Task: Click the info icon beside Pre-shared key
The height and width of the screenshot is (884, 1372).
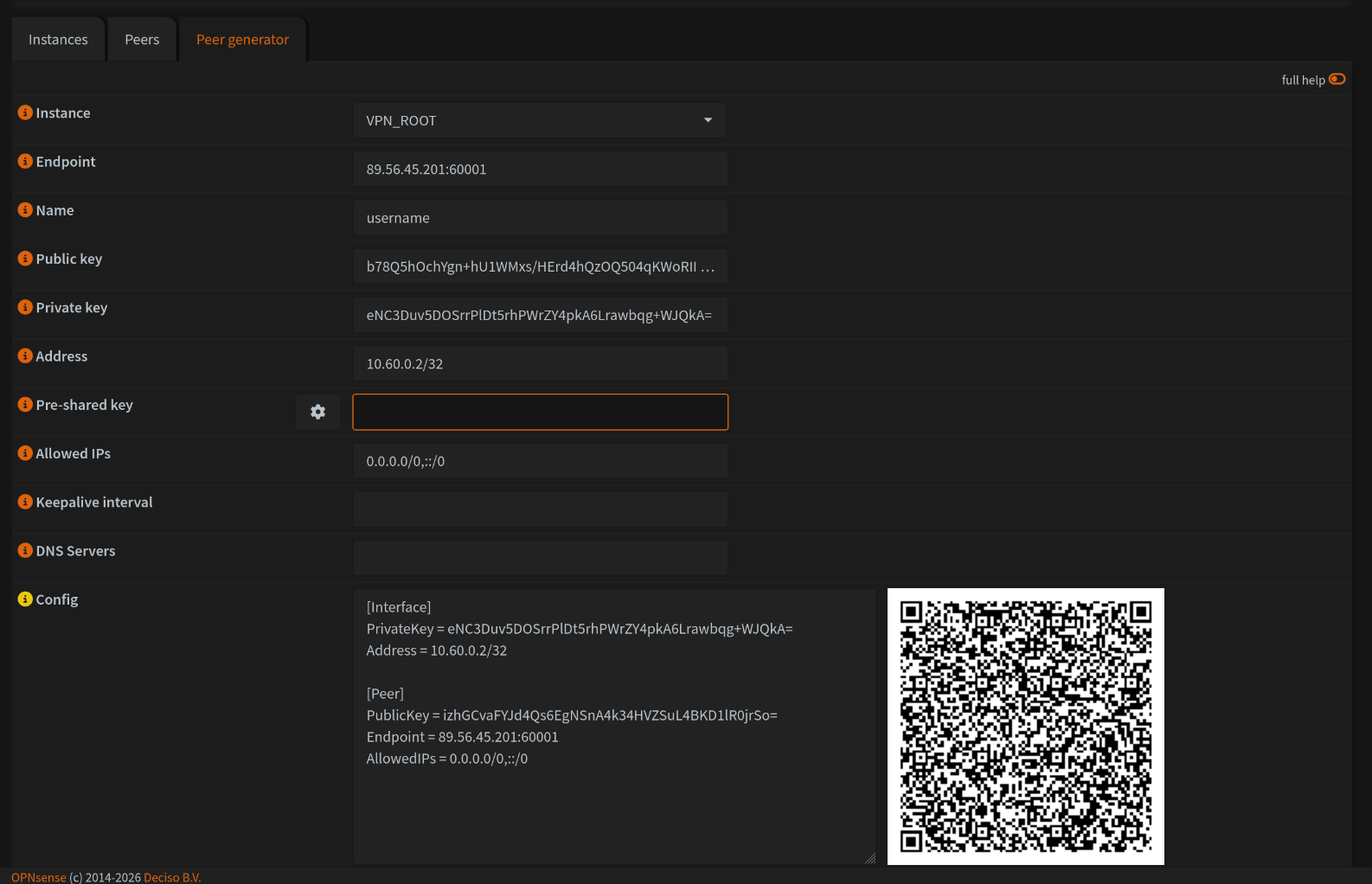Action: pos(25,404)
